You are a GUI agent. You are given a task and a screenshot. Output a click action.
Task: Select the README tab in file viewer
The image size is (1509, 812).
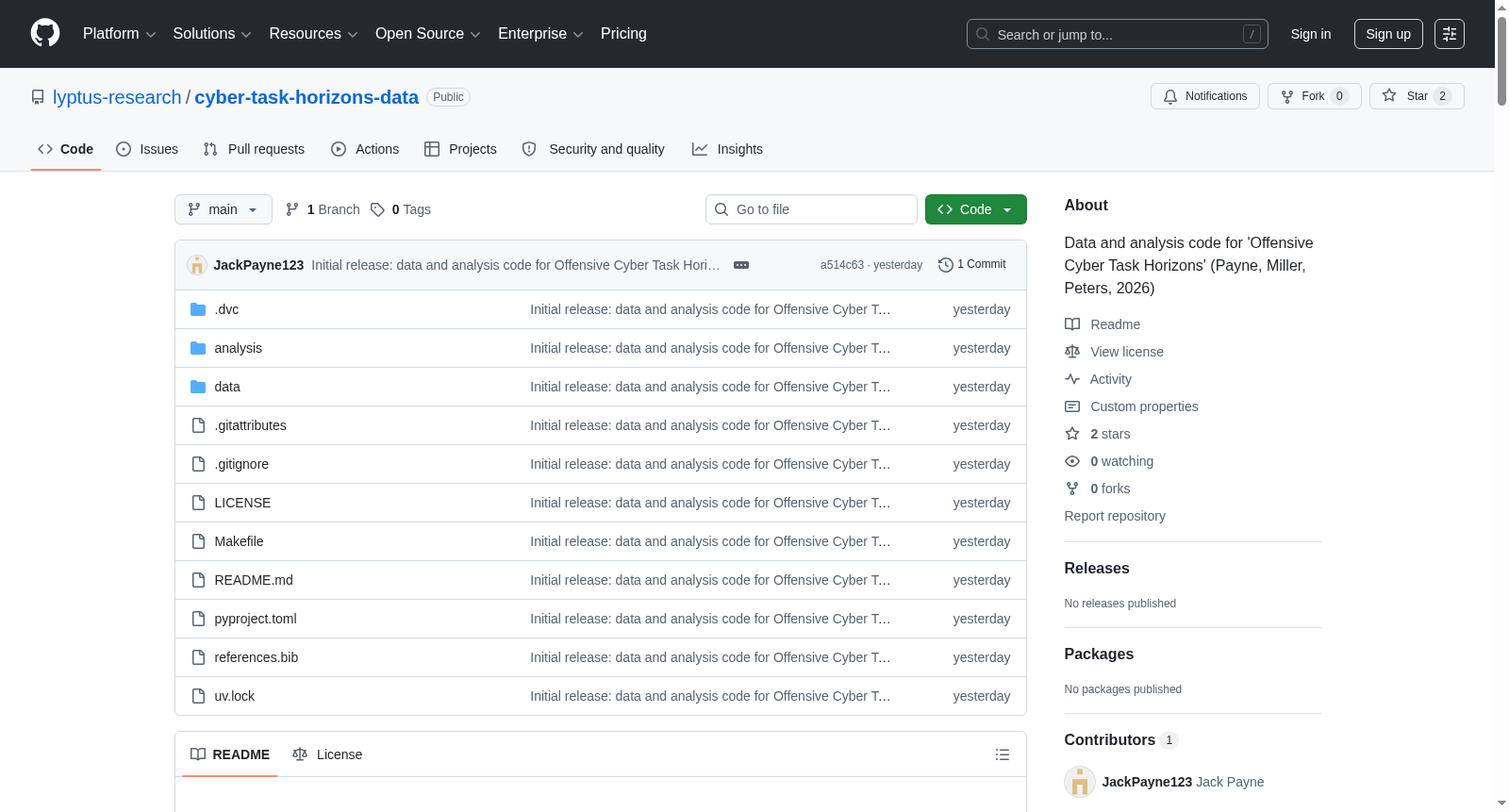(230, 754)
